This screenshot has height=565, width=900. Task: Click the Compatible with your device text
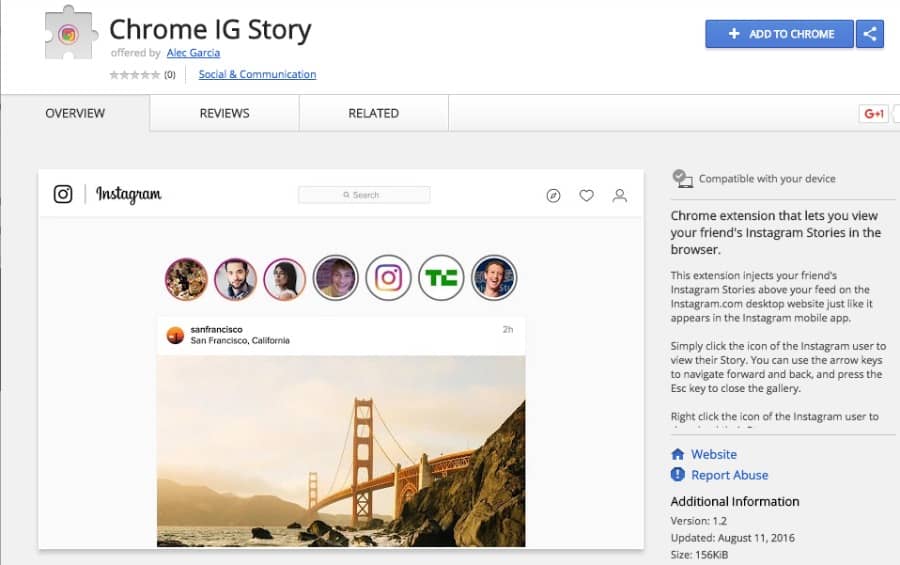pos(767,179)
